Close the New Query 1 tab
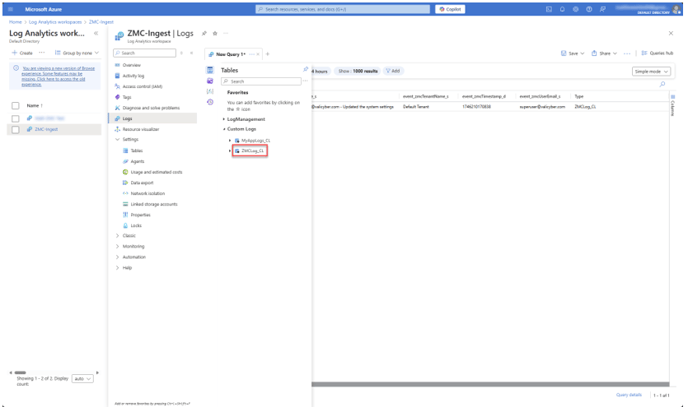Screen dimensions: 688x407 (258, 54)
